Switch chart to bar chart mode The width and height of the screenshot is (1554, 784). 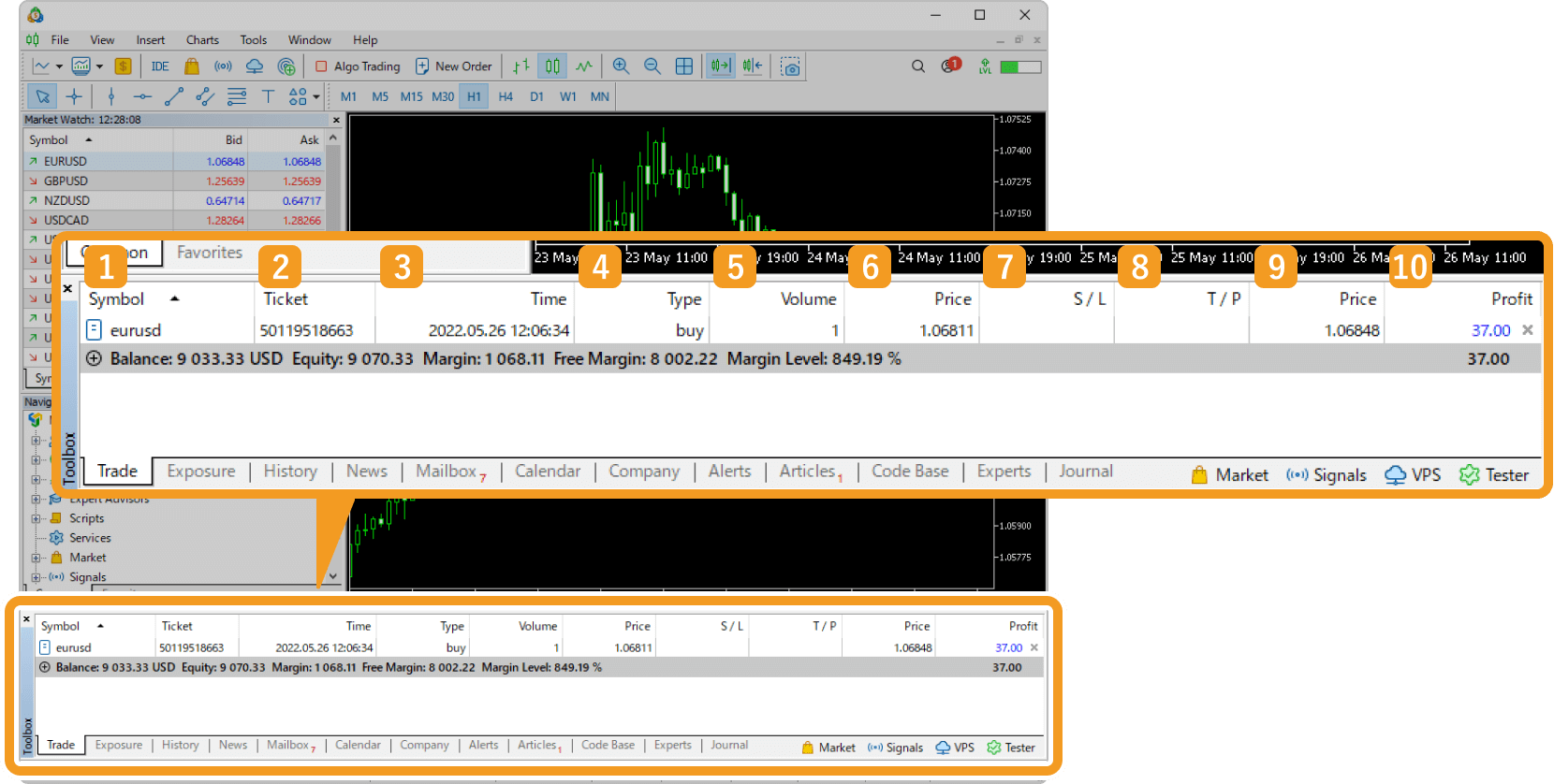click(521, 66)
